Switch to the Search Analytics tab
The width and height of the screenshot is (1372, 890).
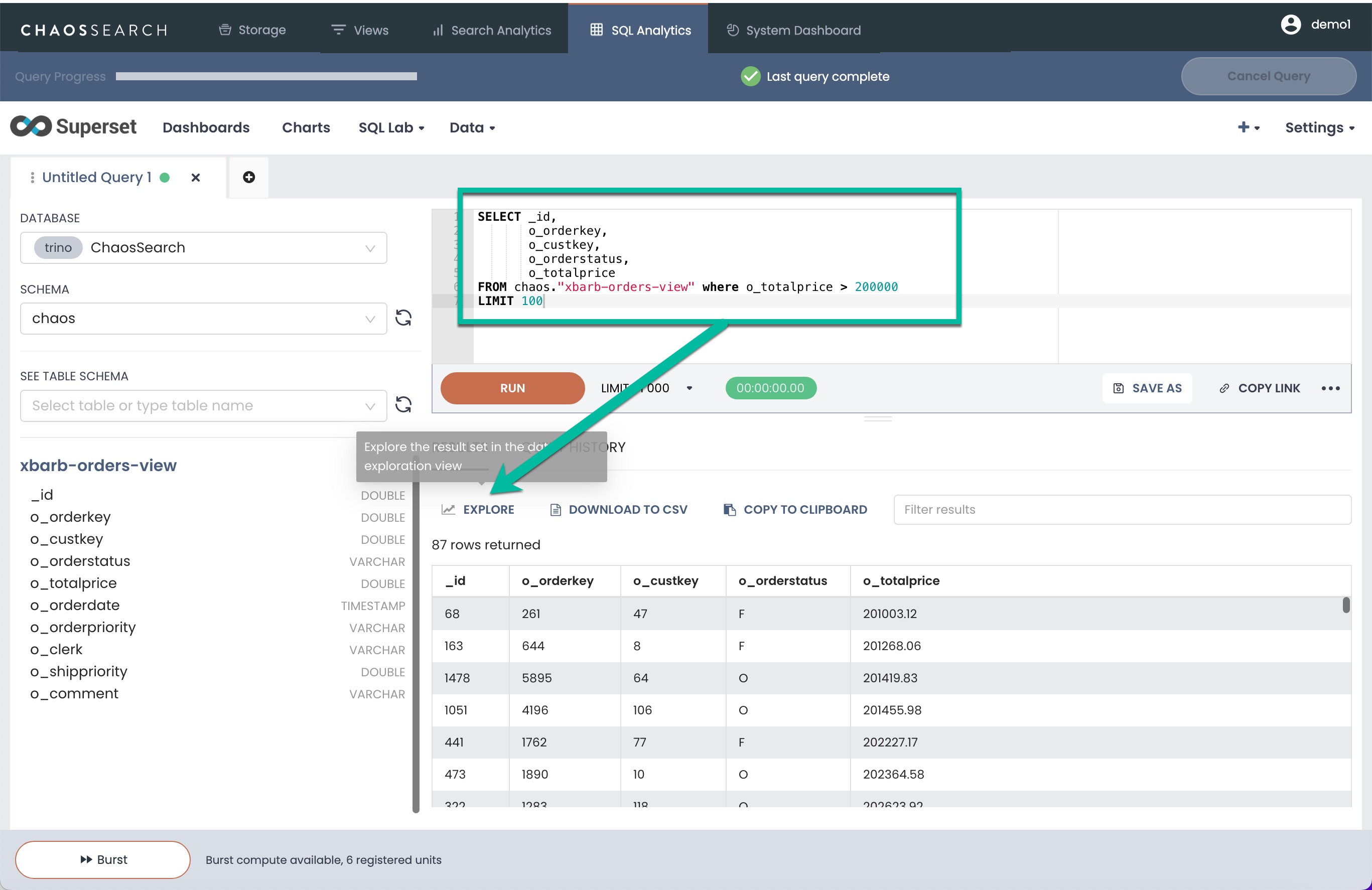(492, 30)
